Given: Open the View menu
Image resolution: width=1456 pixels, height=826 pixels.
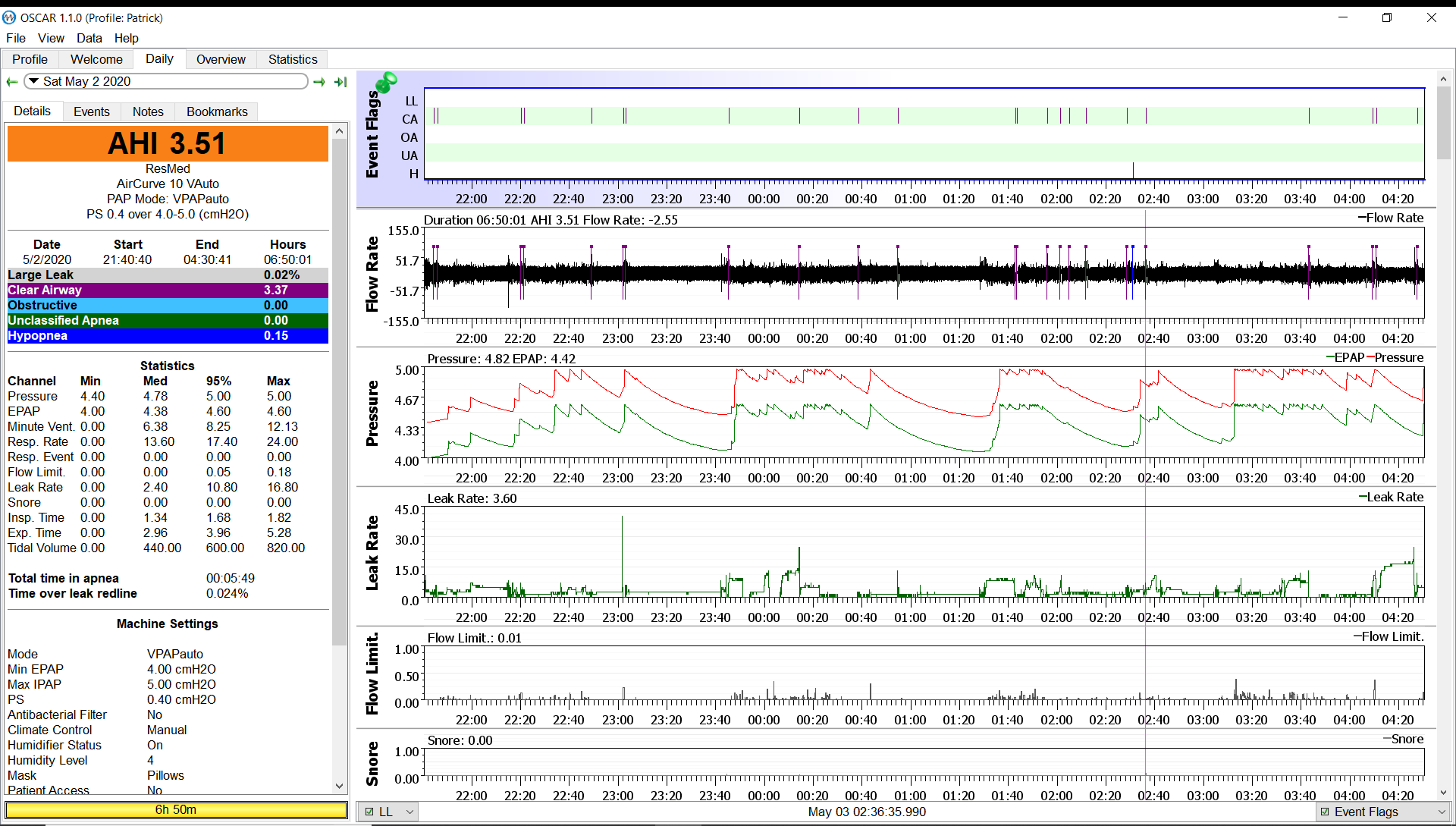Looking at the screenshot, I should (51, 38).
